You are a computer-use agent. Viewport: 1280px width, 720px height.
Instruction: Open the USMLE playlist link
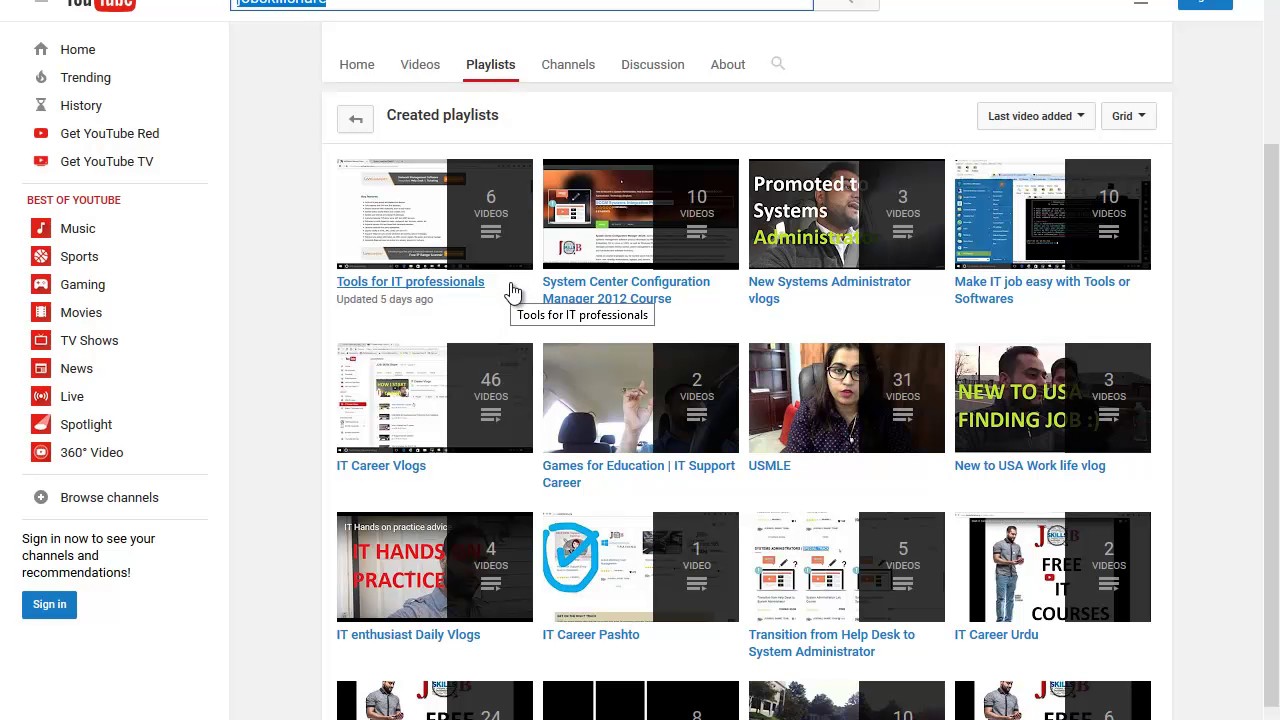tap(769, 465)
